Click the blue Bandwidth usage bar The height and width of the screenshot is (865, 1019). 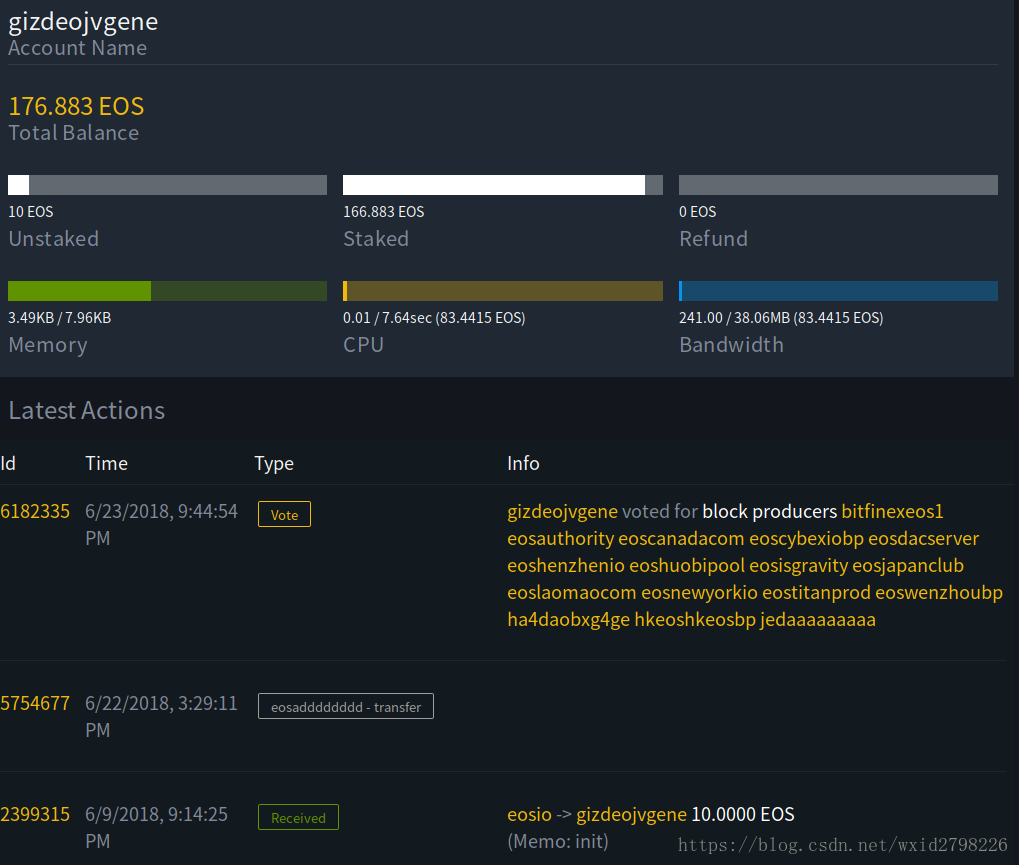point(838,291)
